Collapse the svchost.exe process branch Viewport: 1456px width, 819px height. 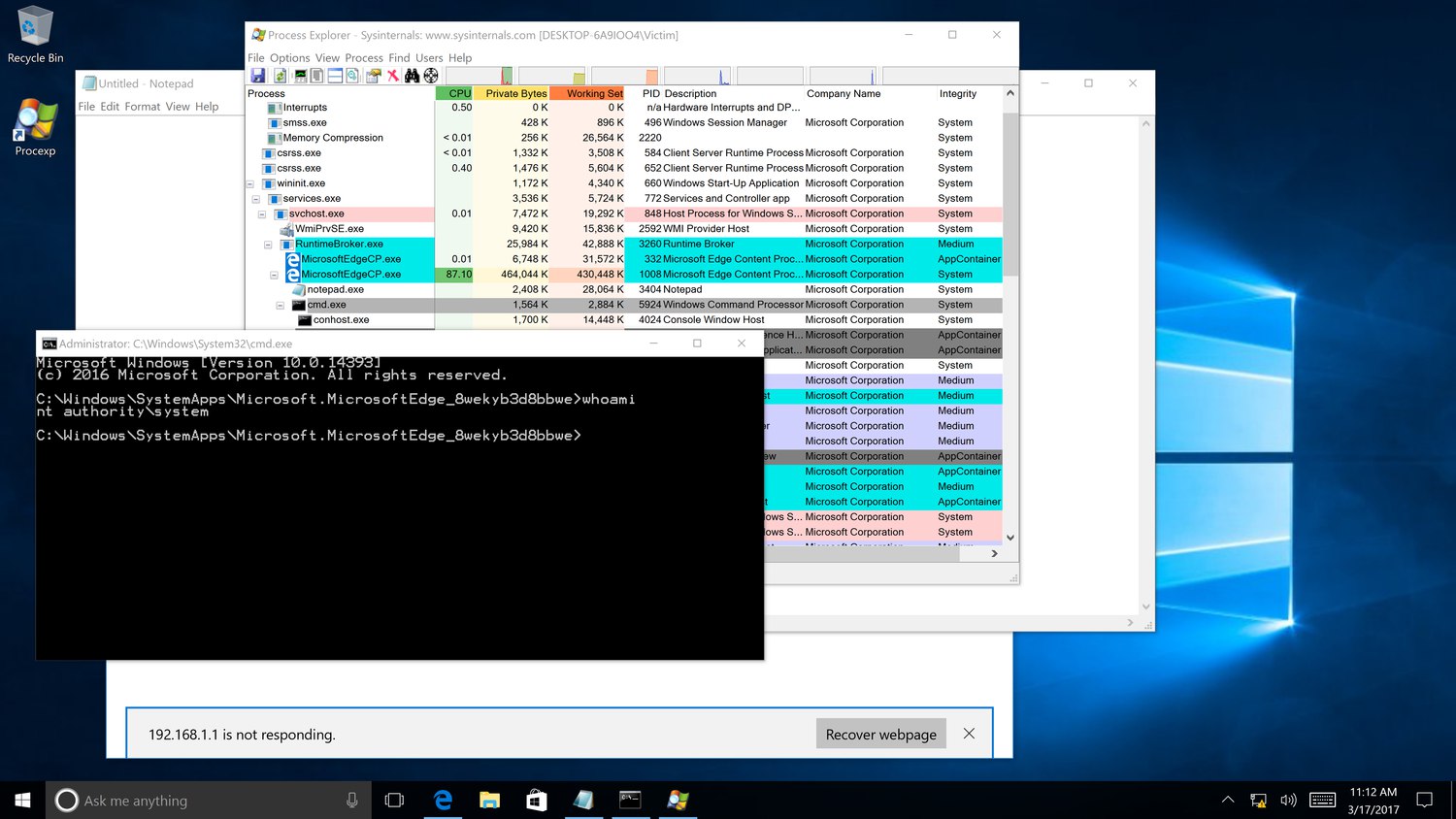[x=262, y=213]
